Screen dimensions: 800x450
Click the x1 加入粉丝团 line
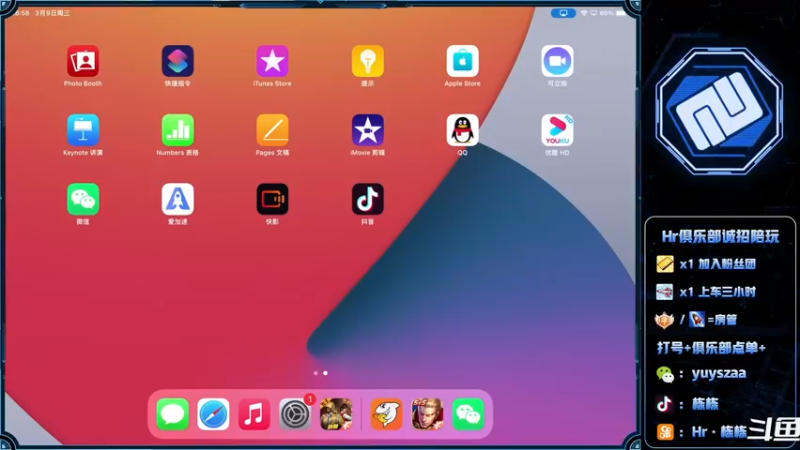706,264
